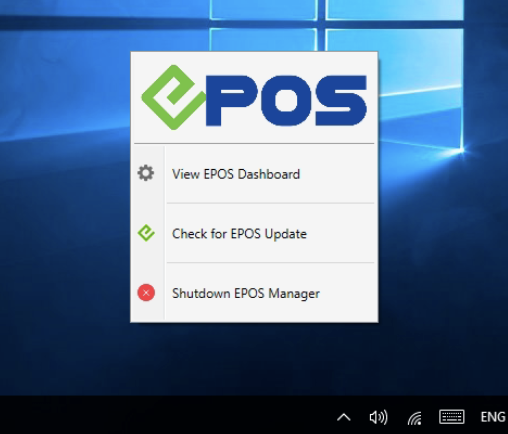
Task: Open the volume speaker icon in system tray
Action: click(x=378, y=417)
